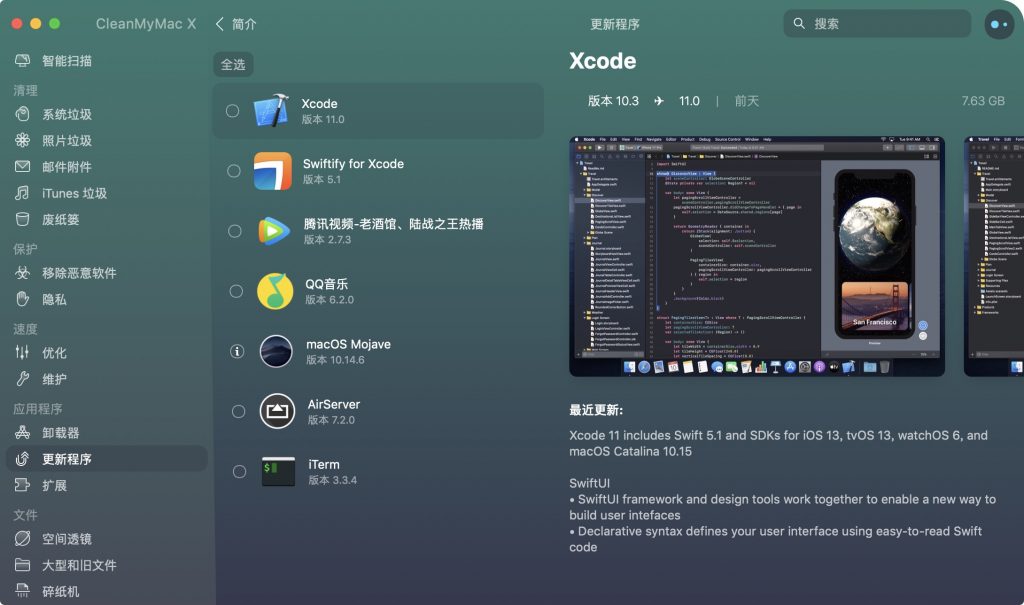The image size is (1024, 605).
Task: Select Shredder (碎纸机) icon
Action: coord(22,591)
